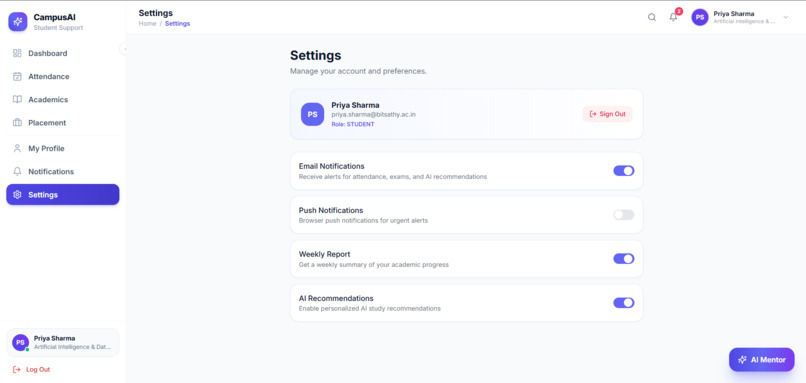Click the Settings breadcrumb

(x=177, y=24)
